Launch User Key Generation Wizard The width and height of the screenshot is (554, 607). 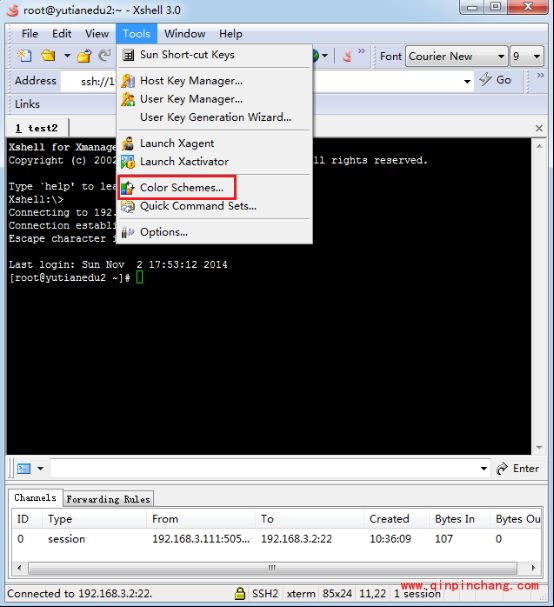pos(214,117)
